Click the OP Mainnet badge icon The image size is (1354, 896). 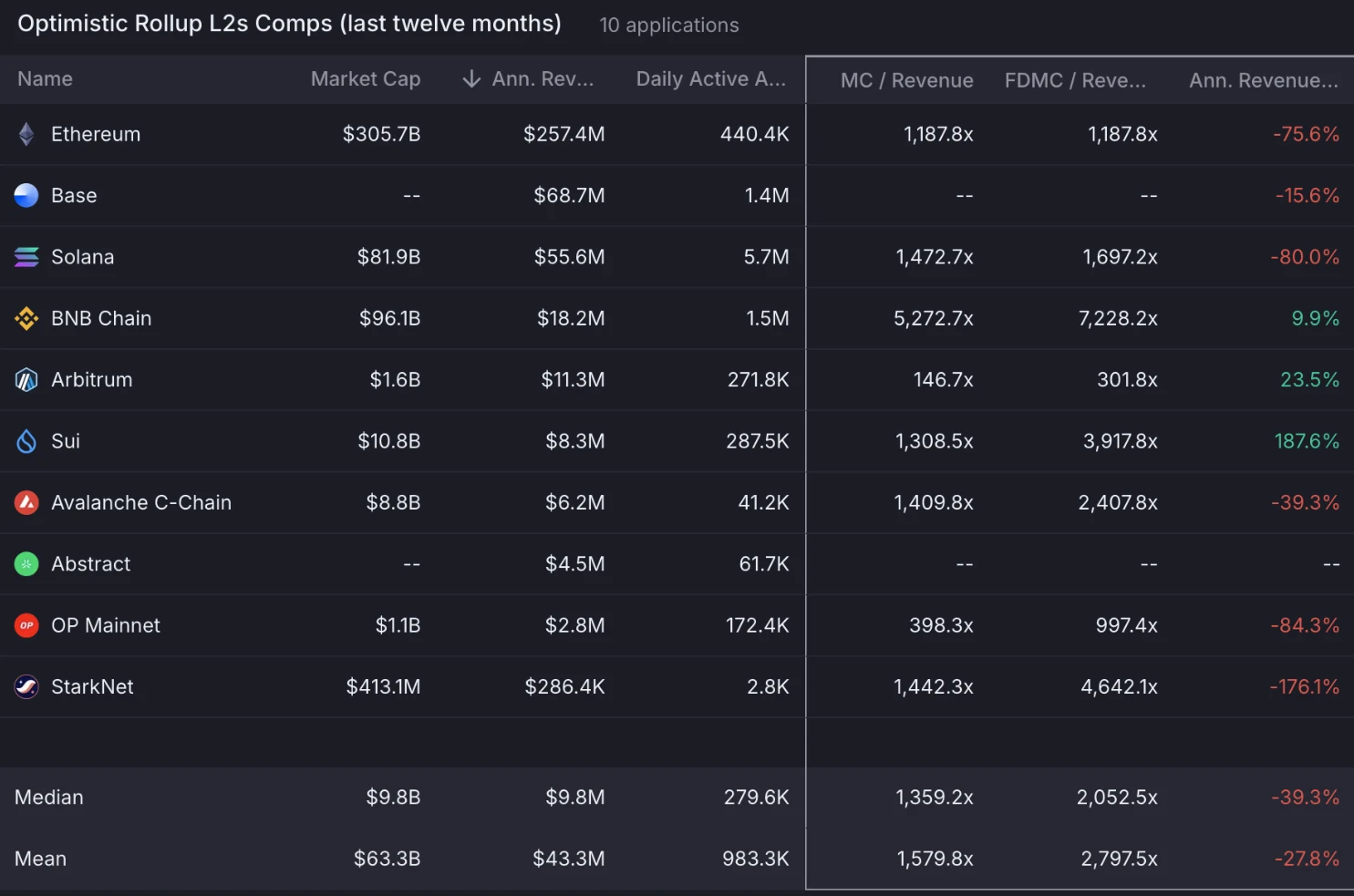pos(26,625)
